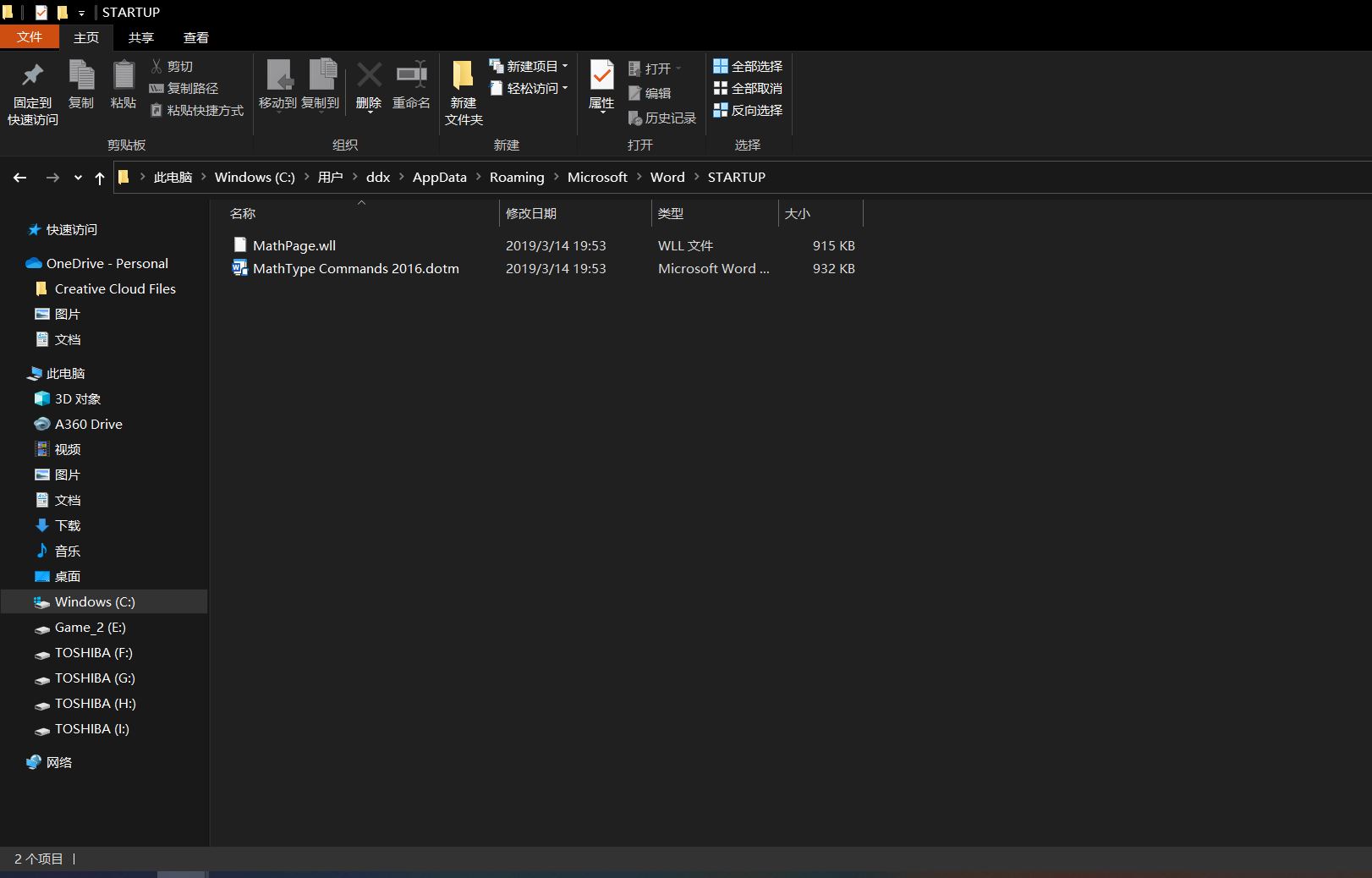1372x878 pixels.
Task: Select This PC (此电脑) in sidebar
Action: [56, 373]
